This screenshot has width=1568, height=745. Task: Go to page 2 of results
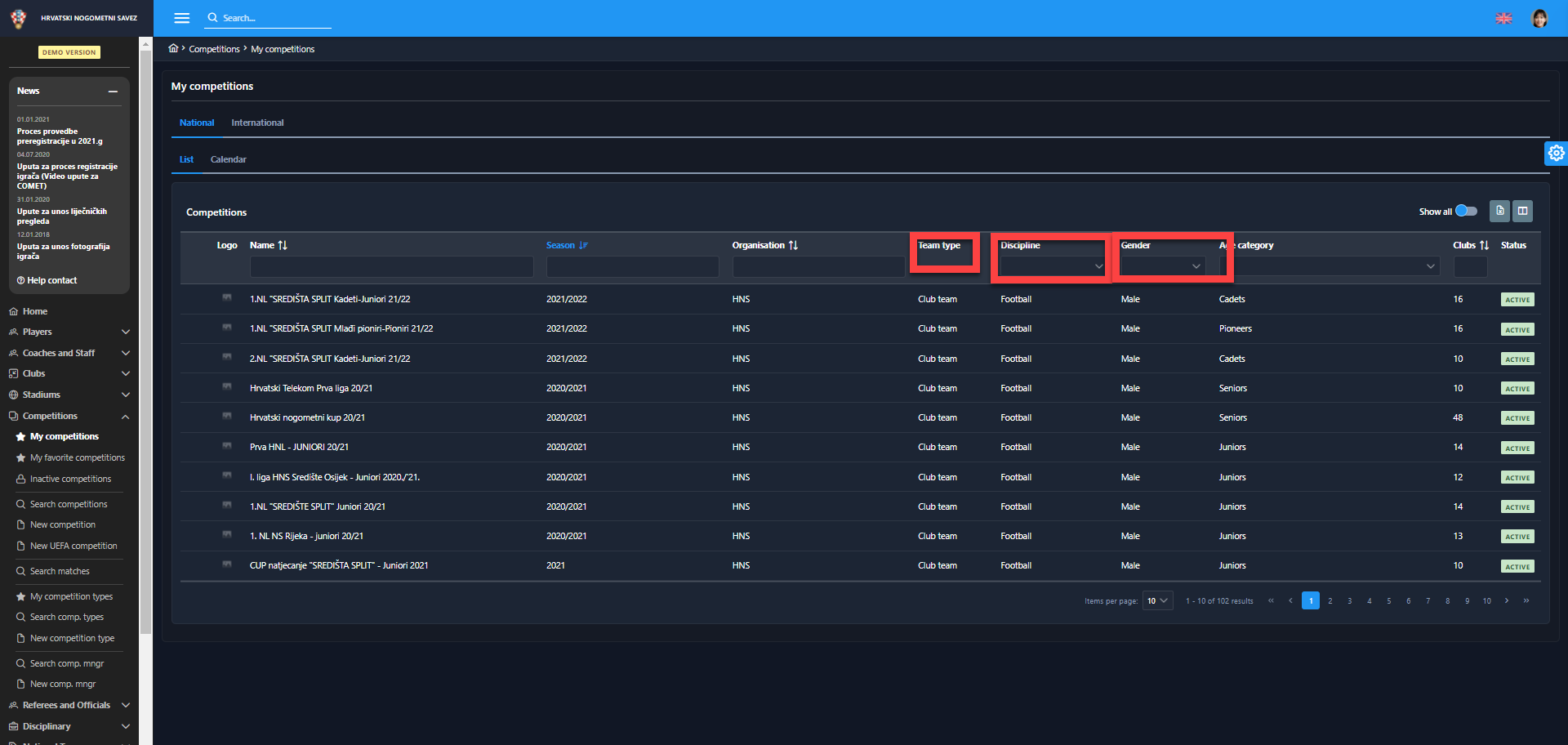pos(1330,600)
